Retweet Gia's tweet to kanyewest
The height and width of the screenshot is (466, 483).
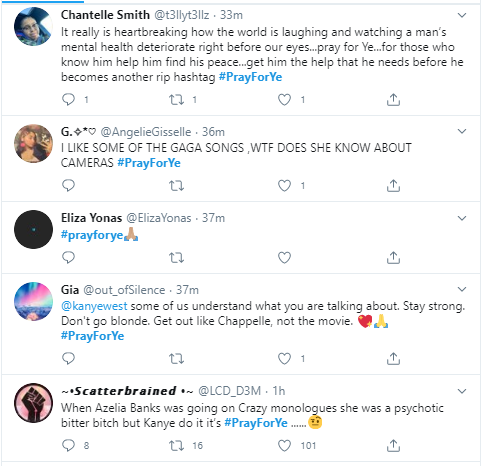point(176,359)
